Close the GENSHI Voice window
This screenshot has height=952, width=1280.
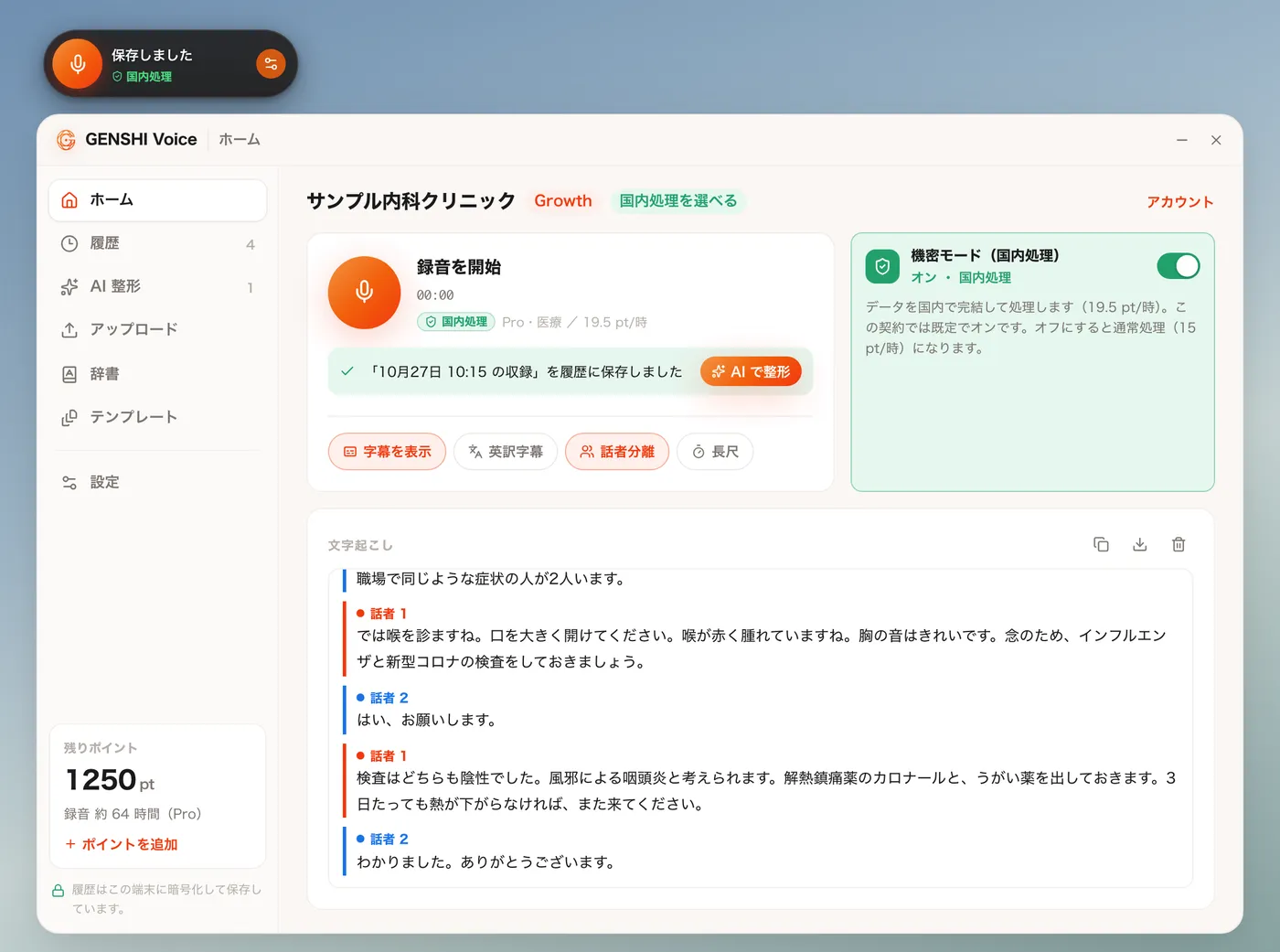pos(1216,140)
